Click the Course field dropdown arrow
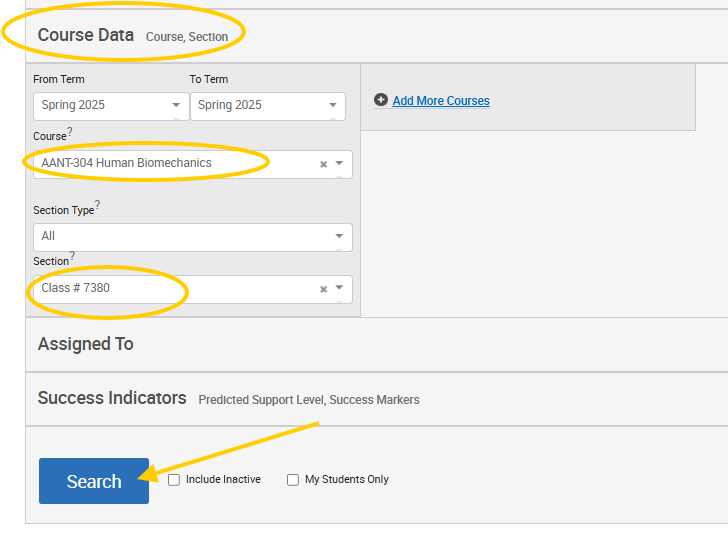Image resolution: width=728 pixels, height=541 pixels. tap(339, 164)
